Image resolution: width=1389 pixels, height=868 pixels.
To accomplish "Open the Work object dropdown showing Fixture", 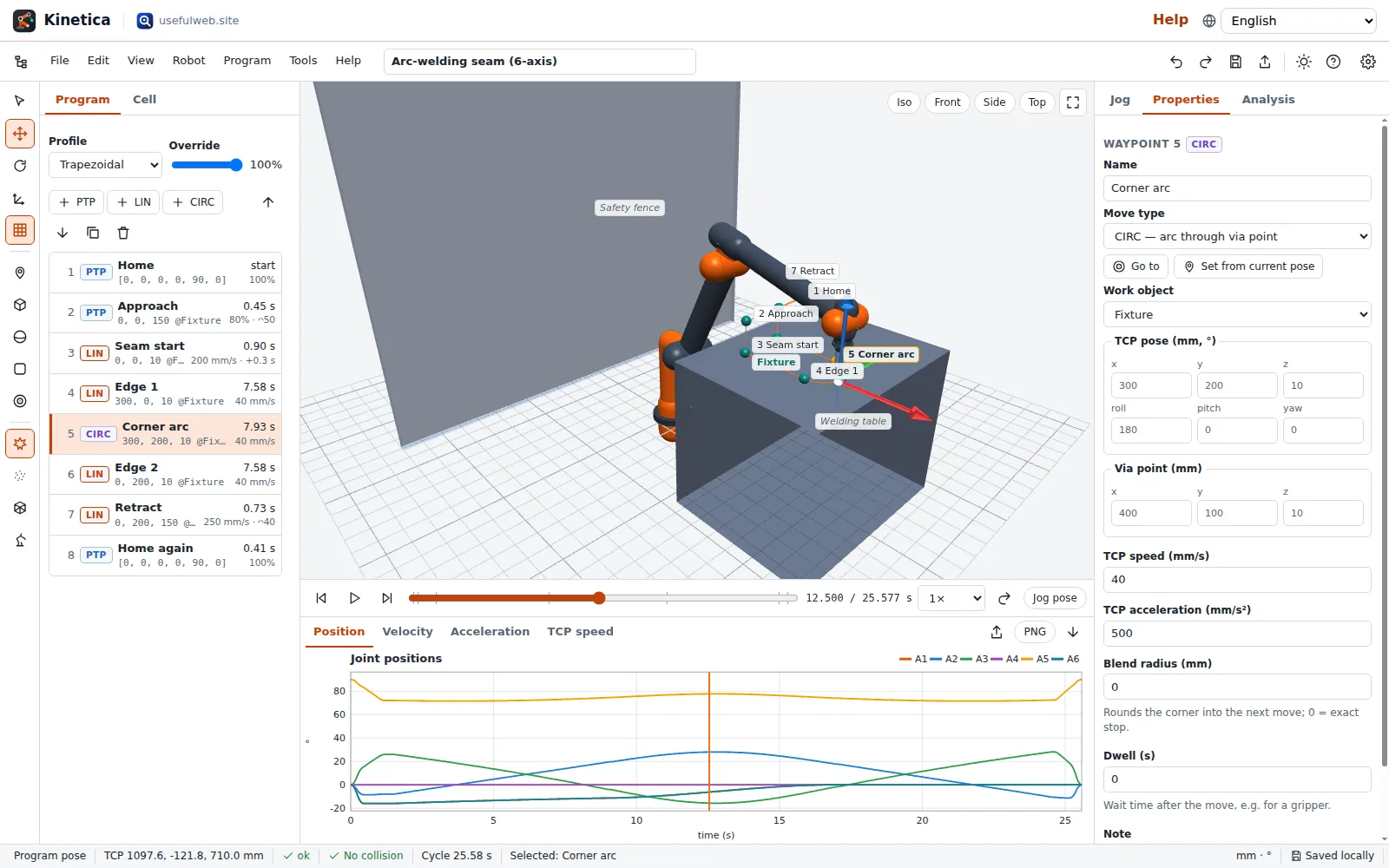I will pos(1237,314).
